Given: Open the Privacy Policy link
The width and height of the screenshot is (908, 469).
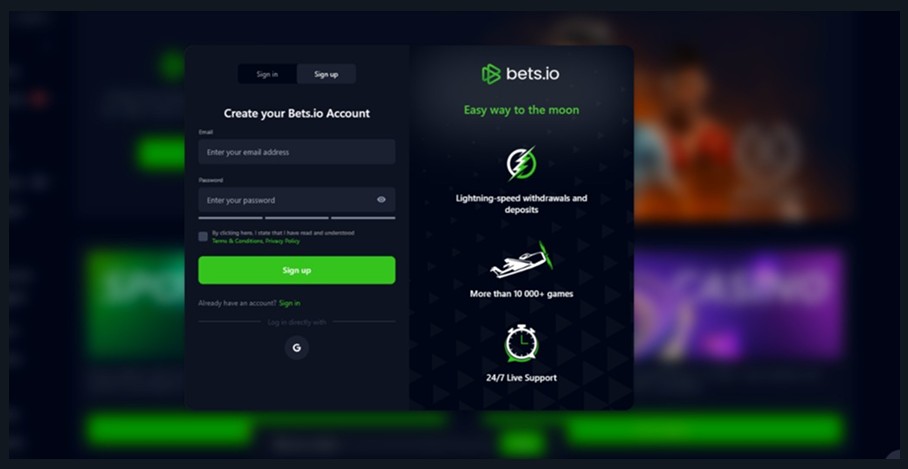Looking at the screenshot, I should pyautogui.click(x=283, y=241).
